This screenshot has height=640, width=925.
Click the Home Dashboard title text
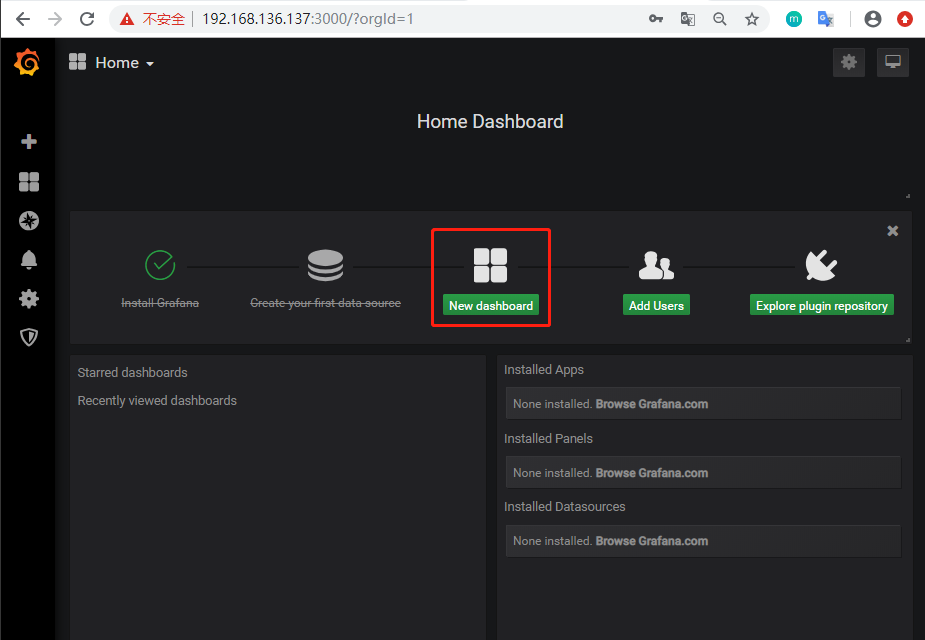click(490, 122)
